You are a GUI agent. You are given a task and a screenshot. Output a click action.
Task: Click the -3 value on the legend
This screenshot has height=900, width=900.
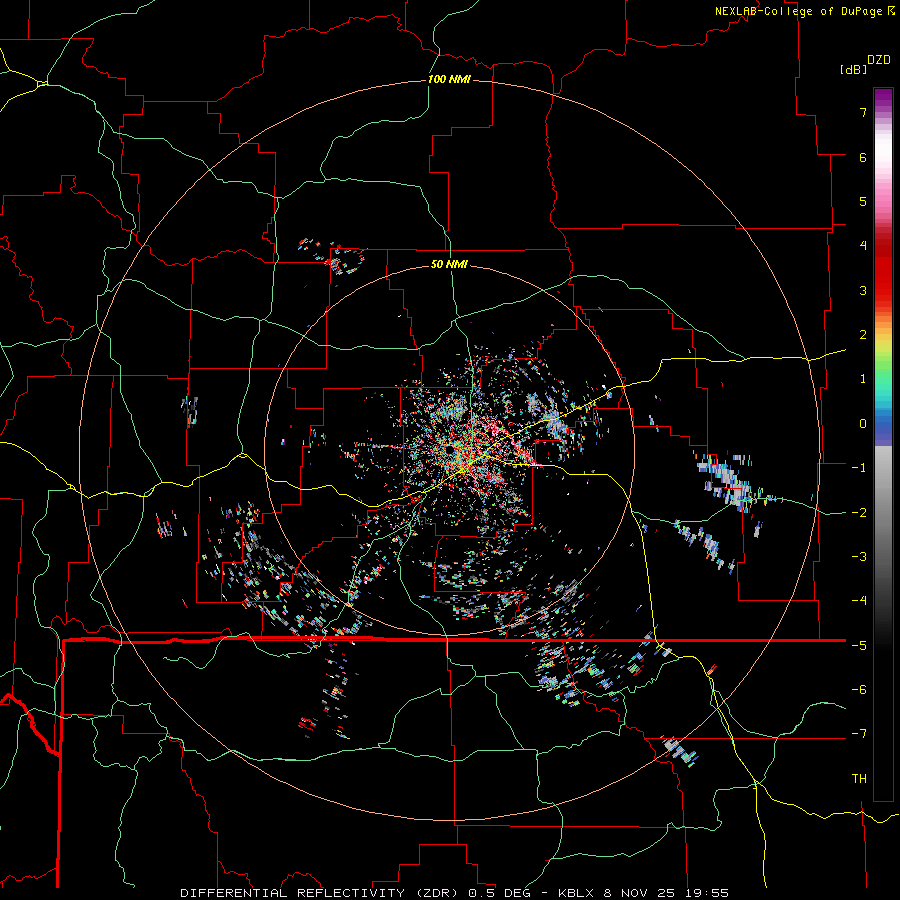pyautogui.click(x=859, y=557)
